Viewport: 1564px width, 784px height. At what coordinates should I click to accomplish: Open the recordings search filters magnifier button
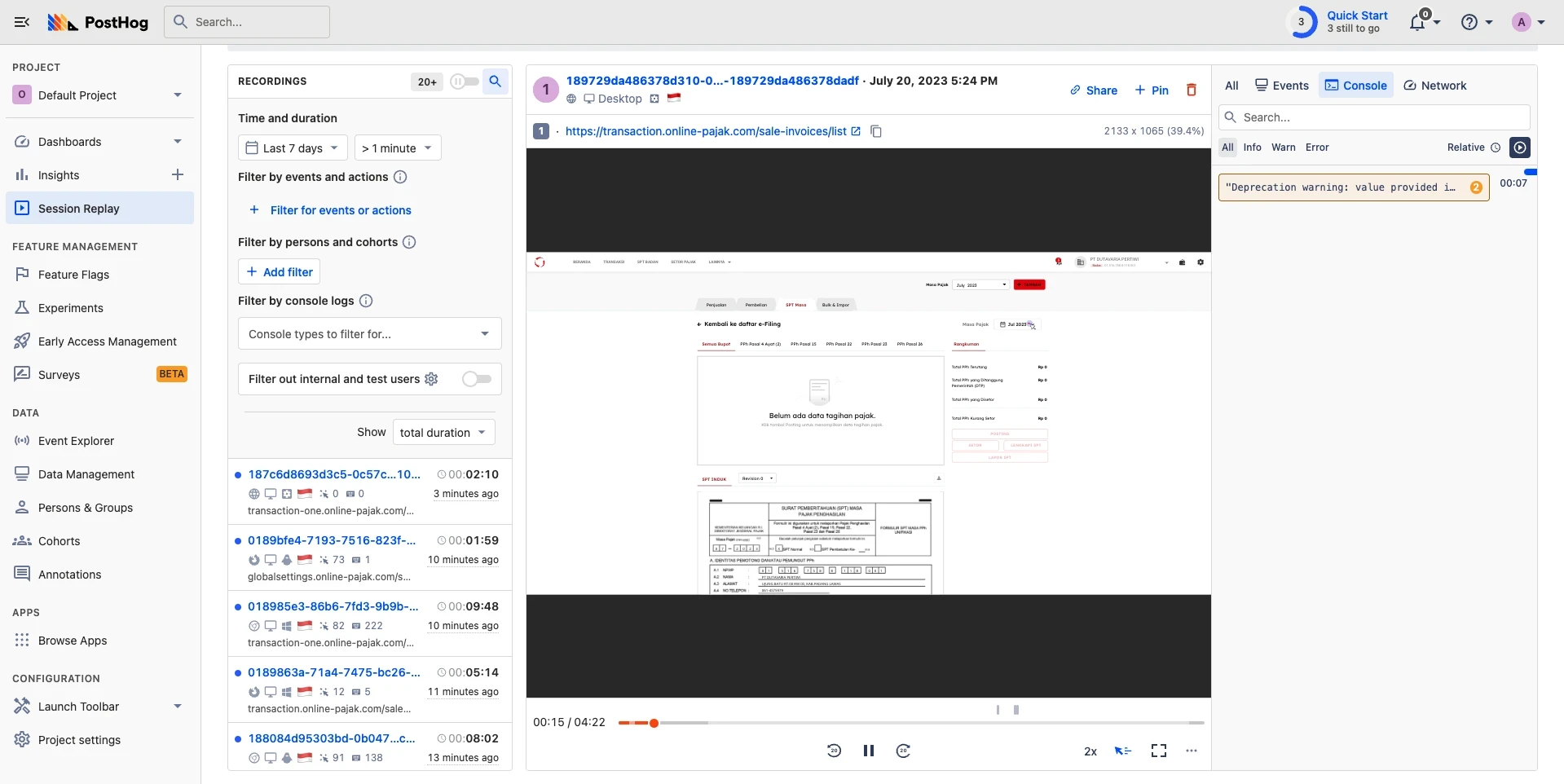tap(495, 81)
